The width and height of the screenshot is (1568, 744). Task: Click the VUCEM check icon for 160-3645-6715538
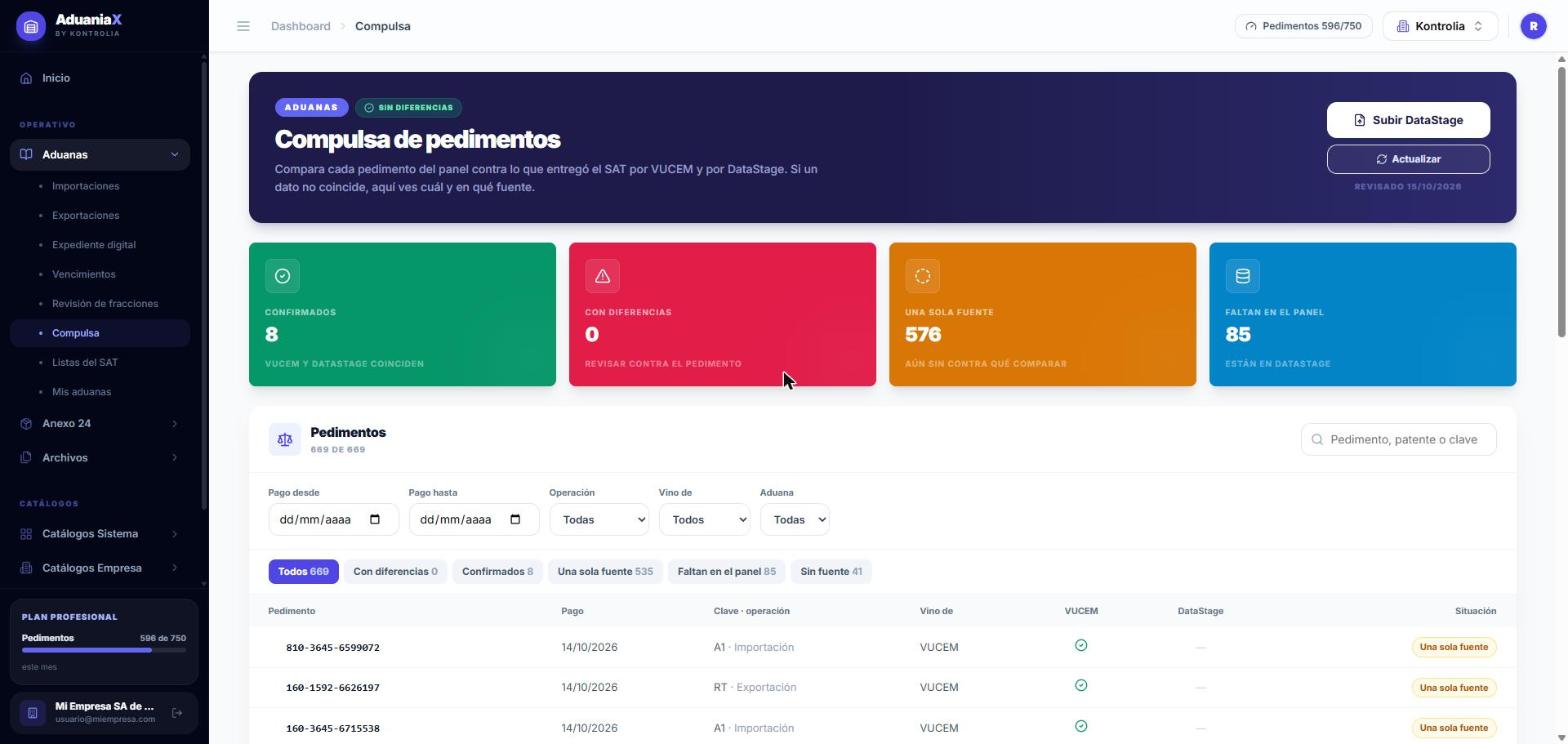point(1081,727)
